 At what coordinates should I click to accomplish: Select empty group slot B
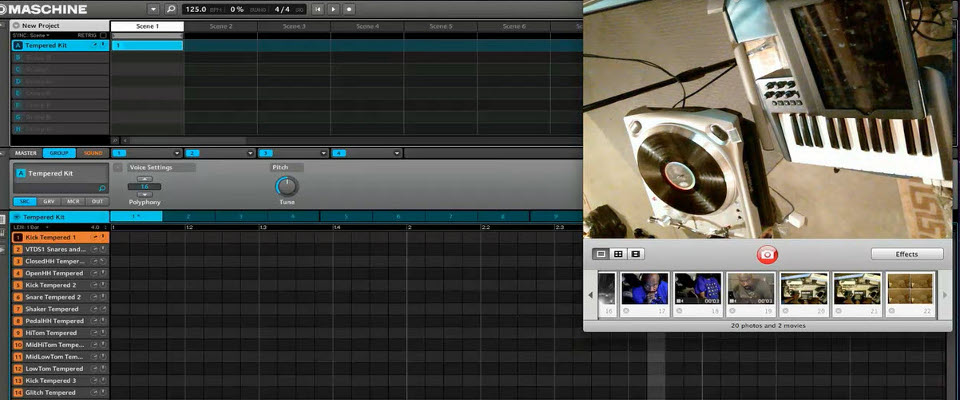[60, 58]
